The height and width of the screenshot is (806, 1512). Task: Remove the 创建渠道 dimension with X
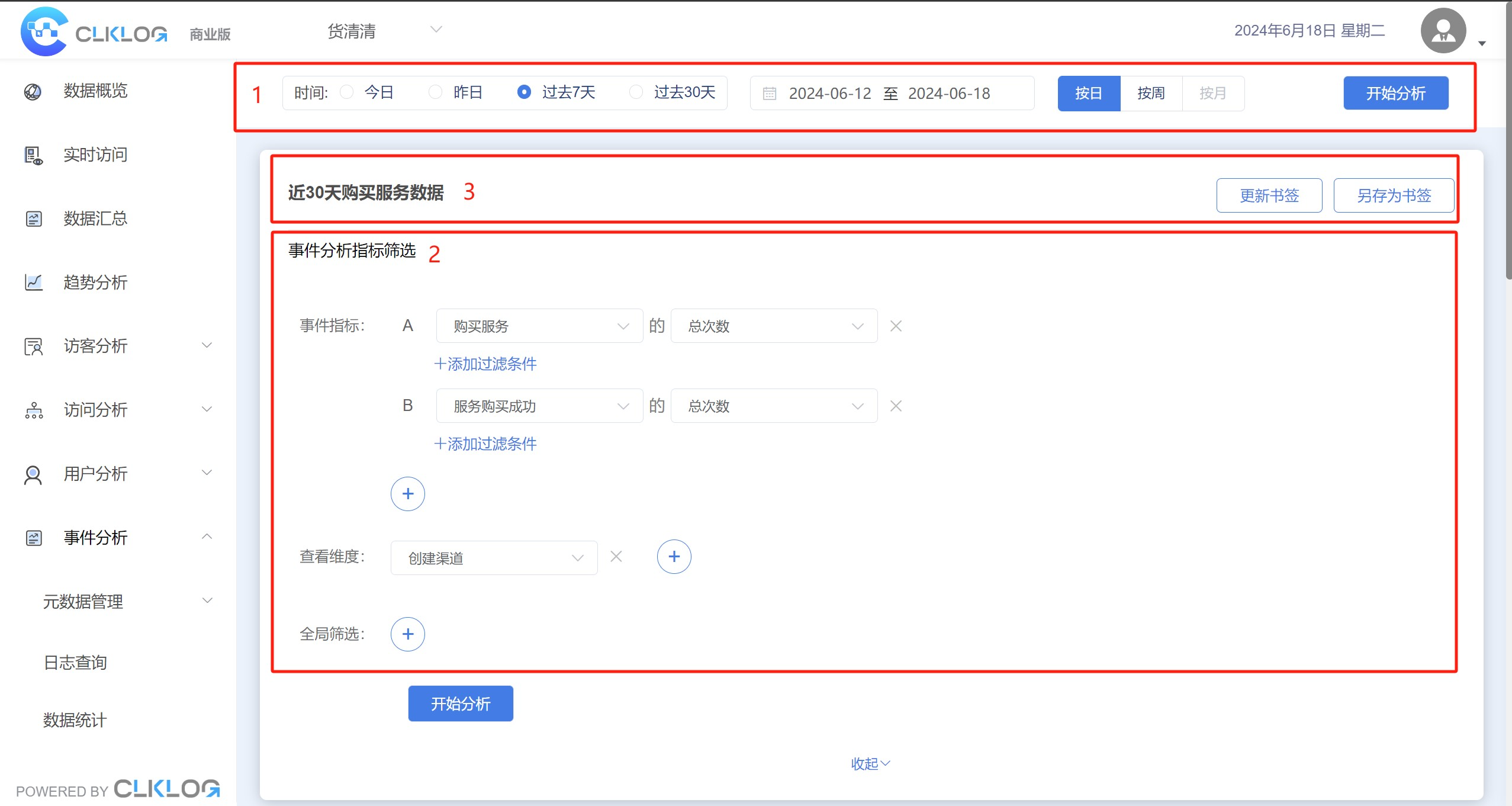tap(616, 557)
